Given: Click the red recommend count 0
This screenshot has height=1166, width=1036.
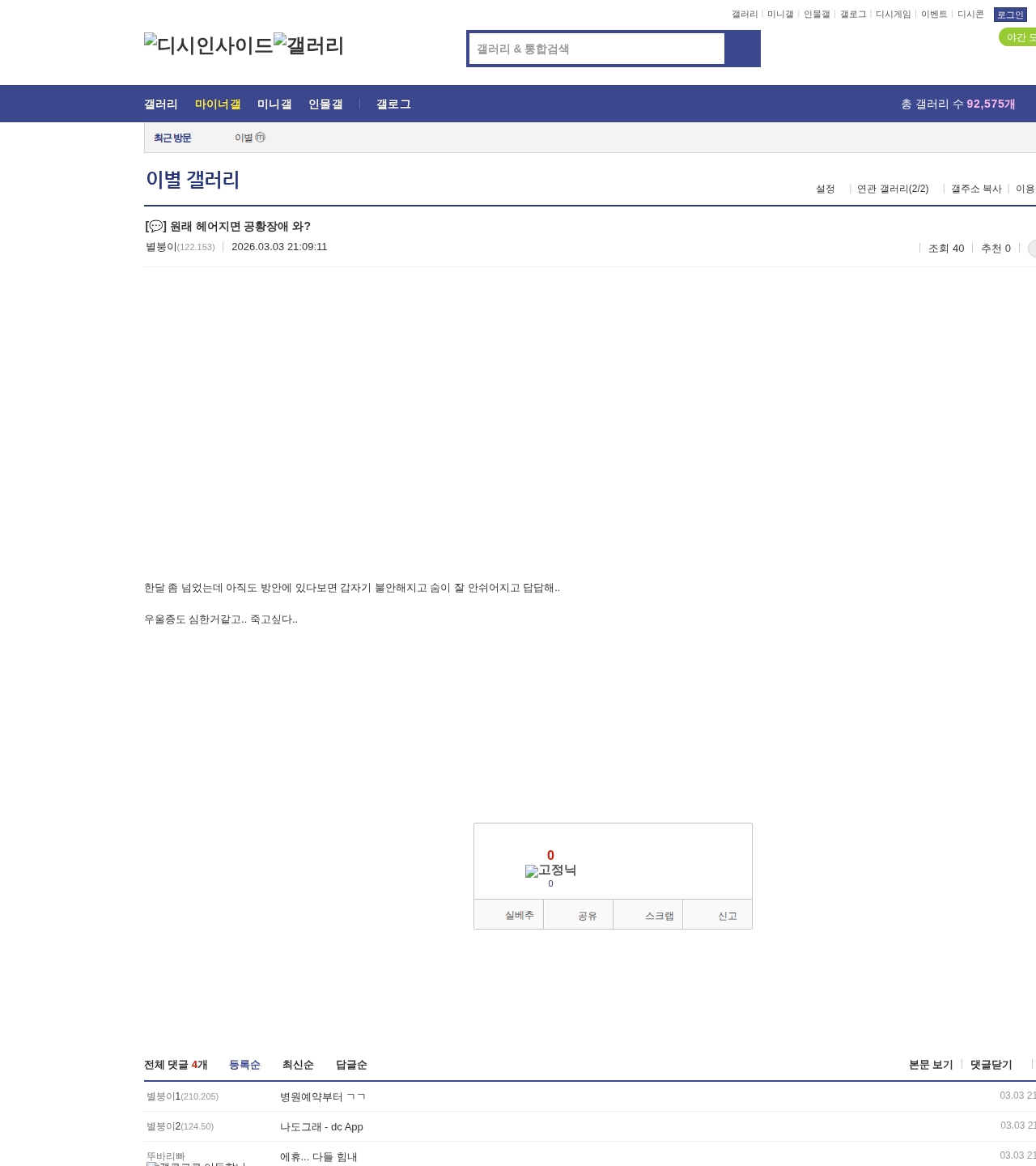Looking at the screenshot, I should [x=550, y=855].
